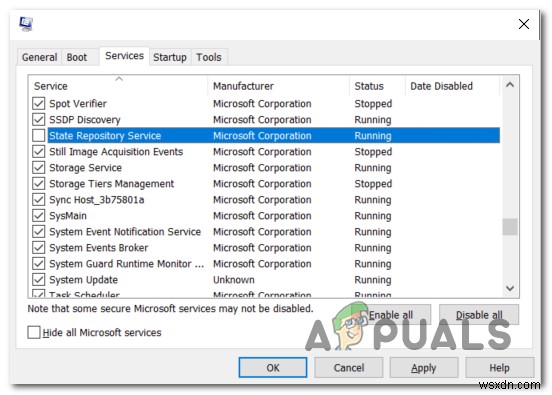552x395 pixels.
Task: Toggle the Storage Service checkbox
Action: click(x=38, y=168)
